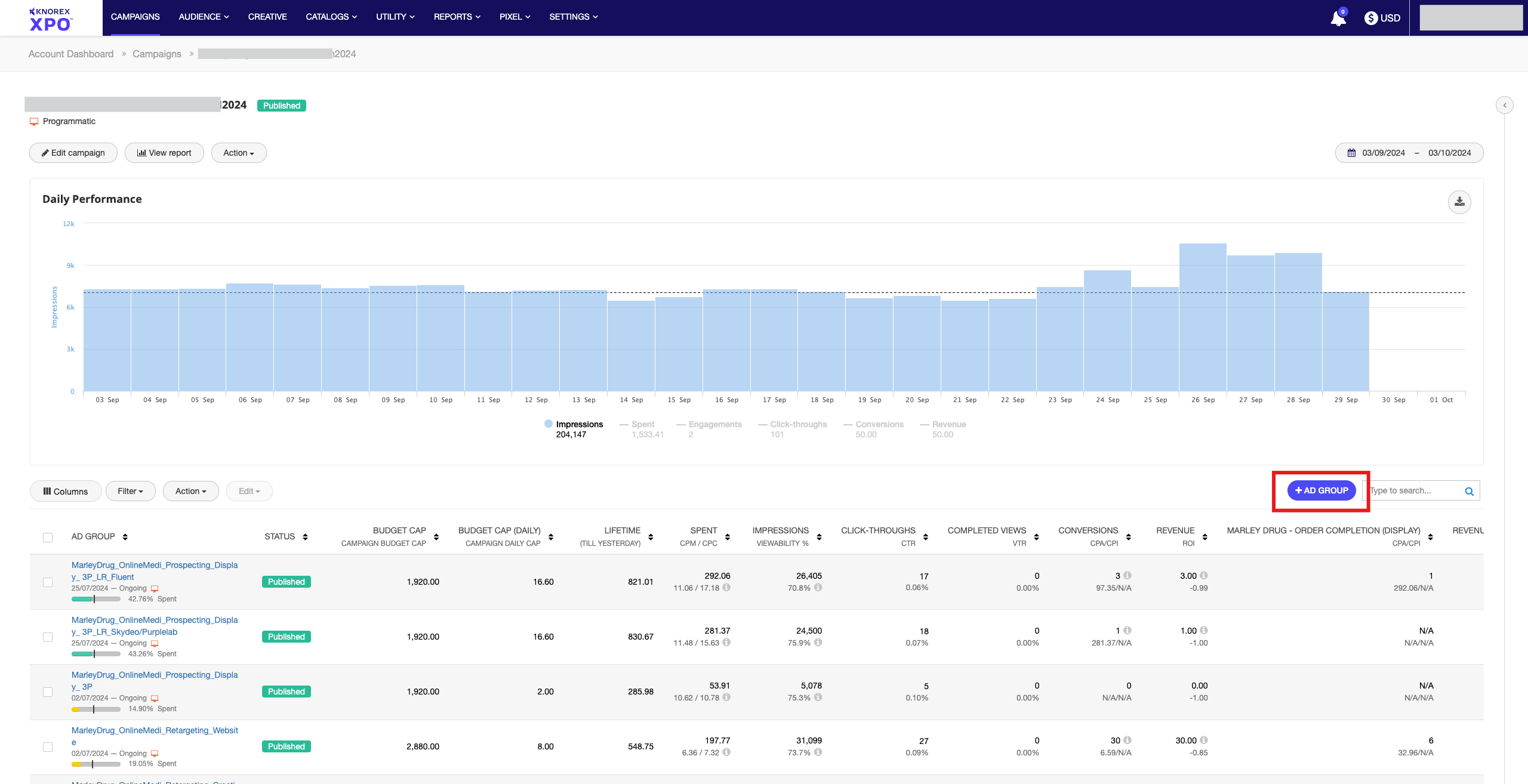
Task: Click the + AD GROUP button
Action: [1321, 490]
